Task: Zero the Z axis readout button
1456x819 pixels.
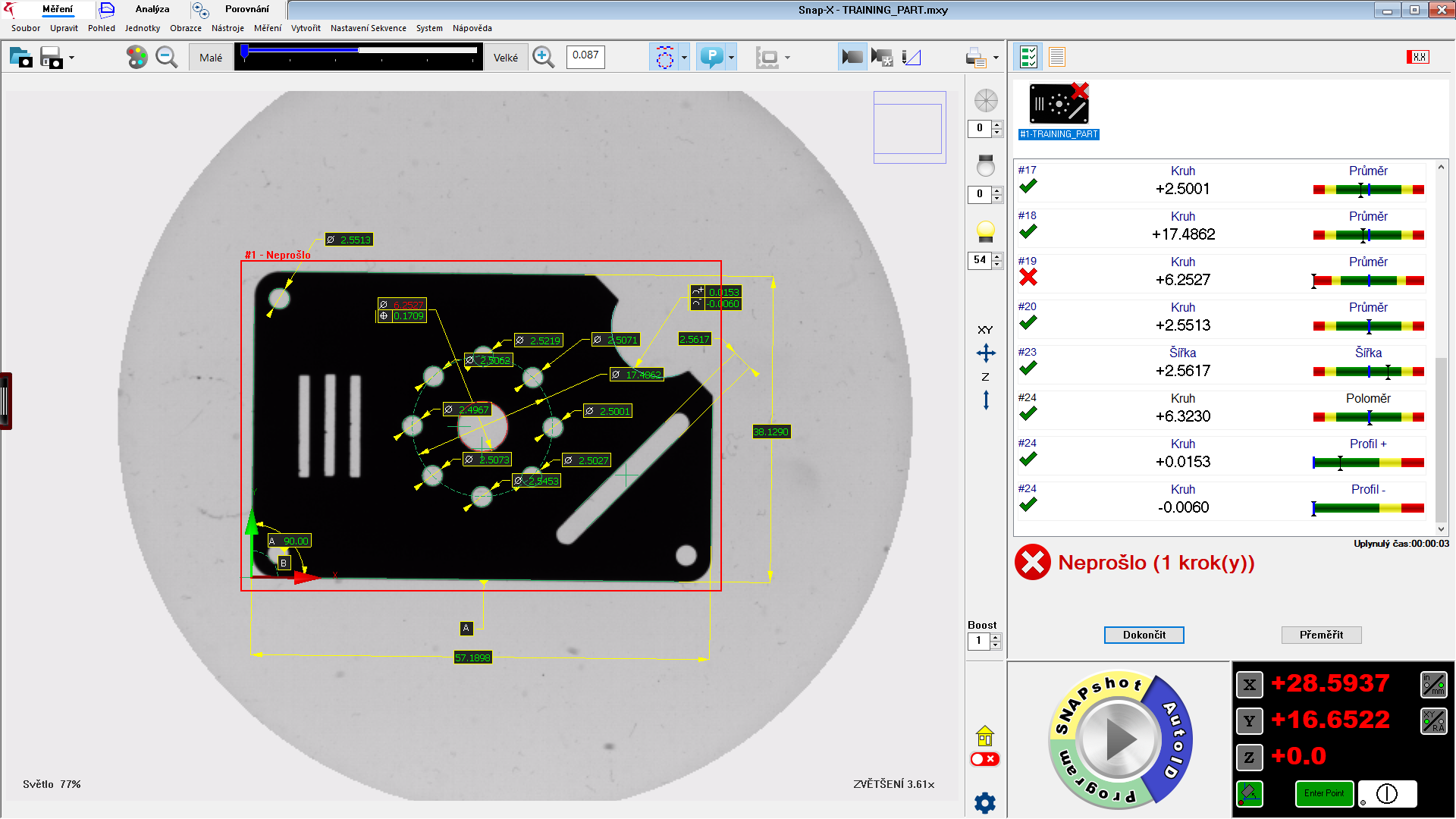Action: pos(1249,757)
